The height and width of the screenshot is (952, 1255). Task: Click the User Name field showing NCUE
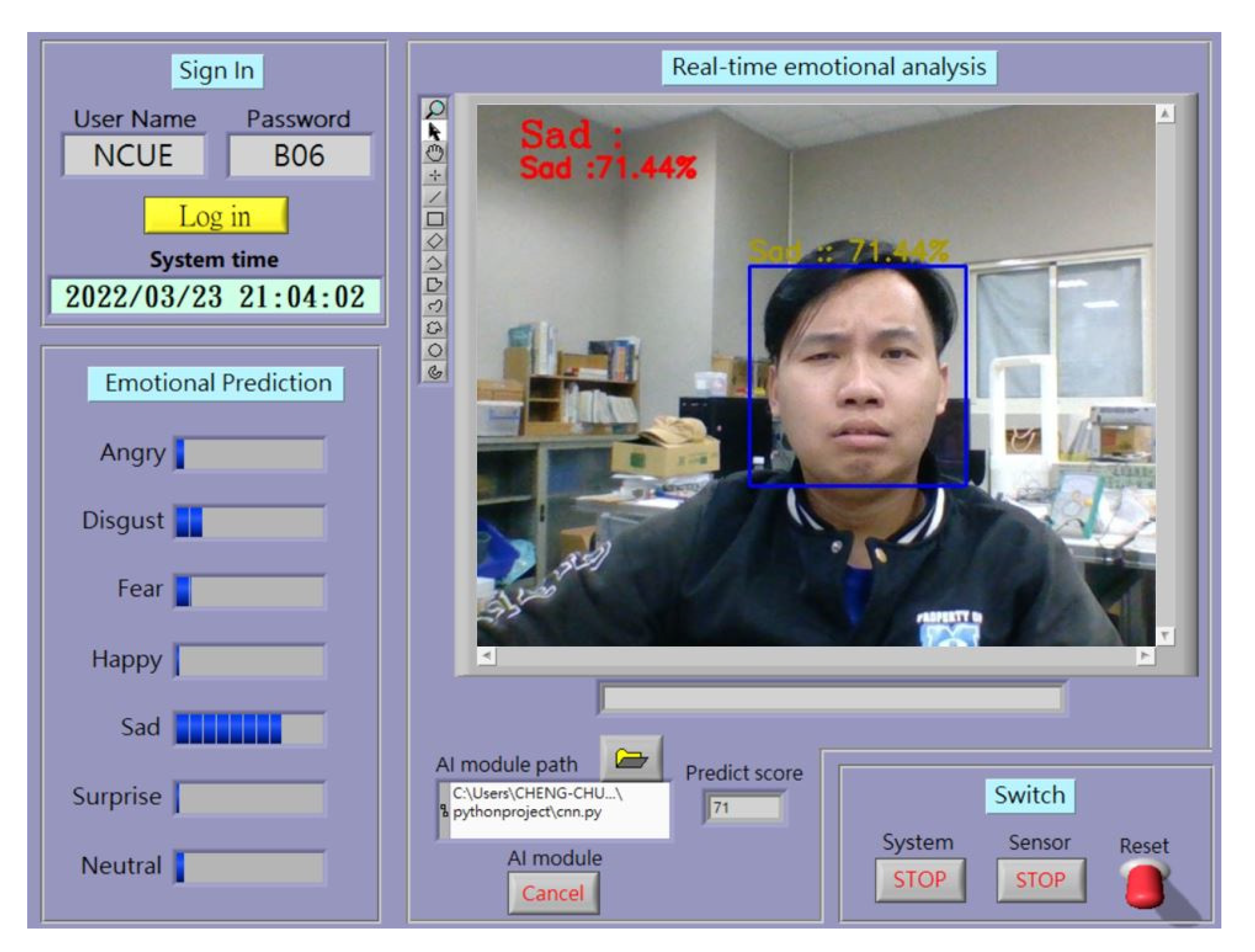tap(133, 156)
